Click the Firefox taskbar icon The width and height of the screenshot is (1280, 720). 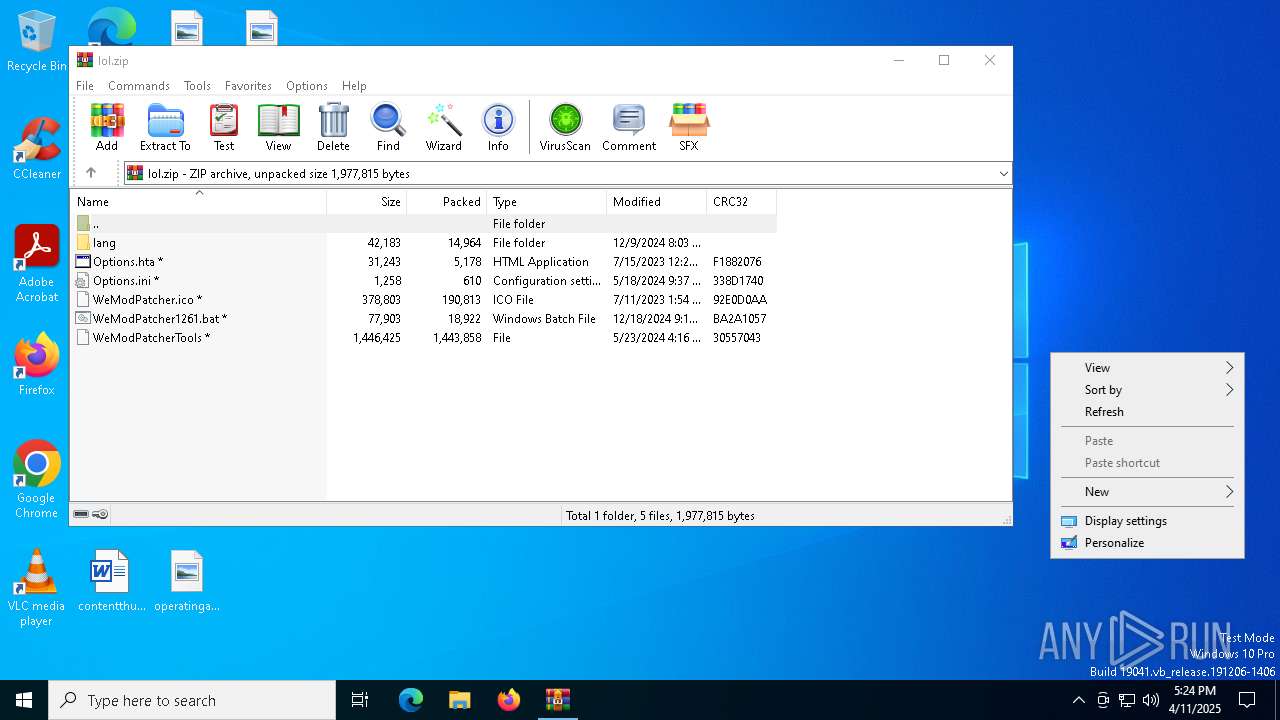point(509,700)
